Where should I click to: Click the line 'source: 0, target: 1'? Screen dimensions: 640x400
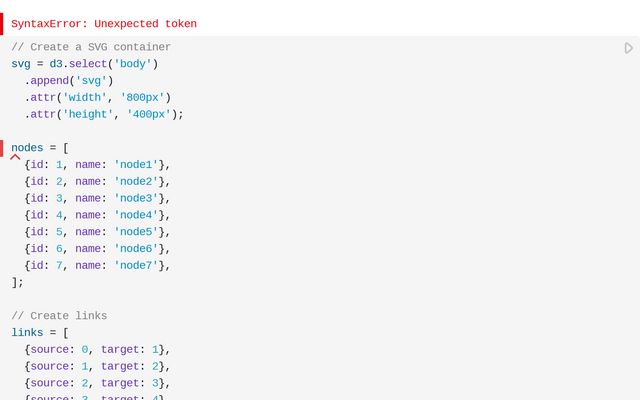coord(97,349)
